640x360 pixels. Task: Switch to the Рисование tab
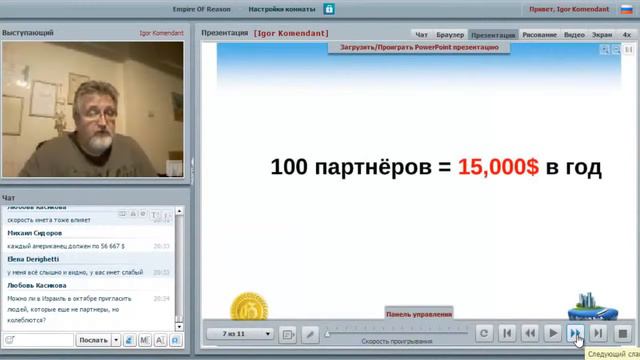[539, 35]
